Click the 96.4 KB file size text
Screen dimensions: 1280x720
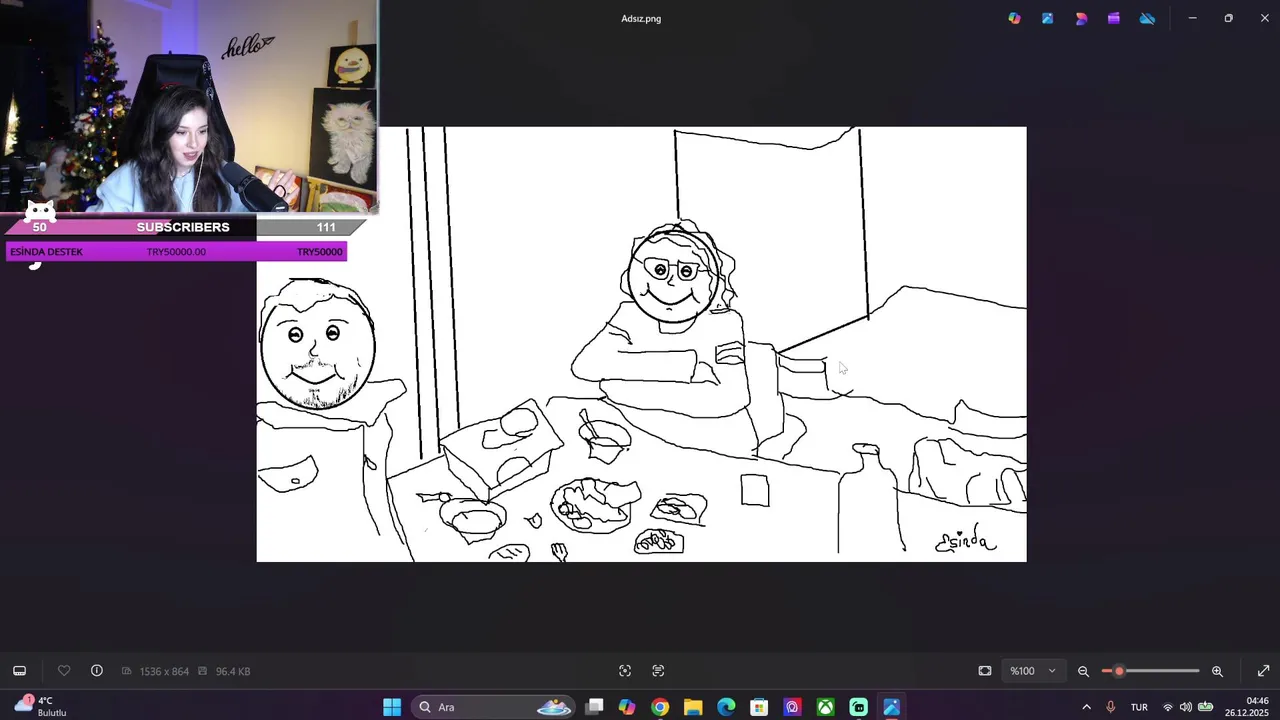point(233,672)
